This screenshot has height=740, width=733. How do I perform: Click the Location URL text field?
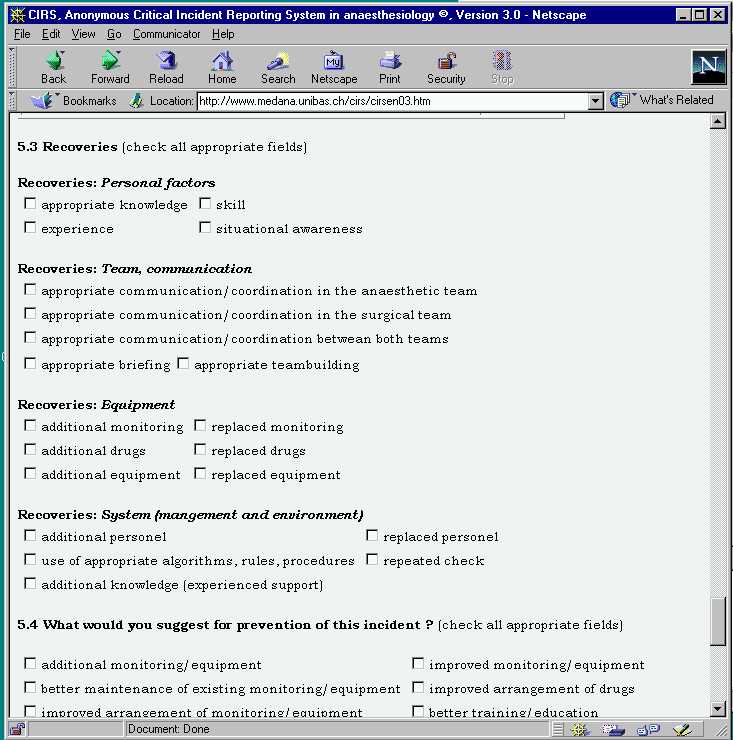pyautogui.click(x=393, y=101)
